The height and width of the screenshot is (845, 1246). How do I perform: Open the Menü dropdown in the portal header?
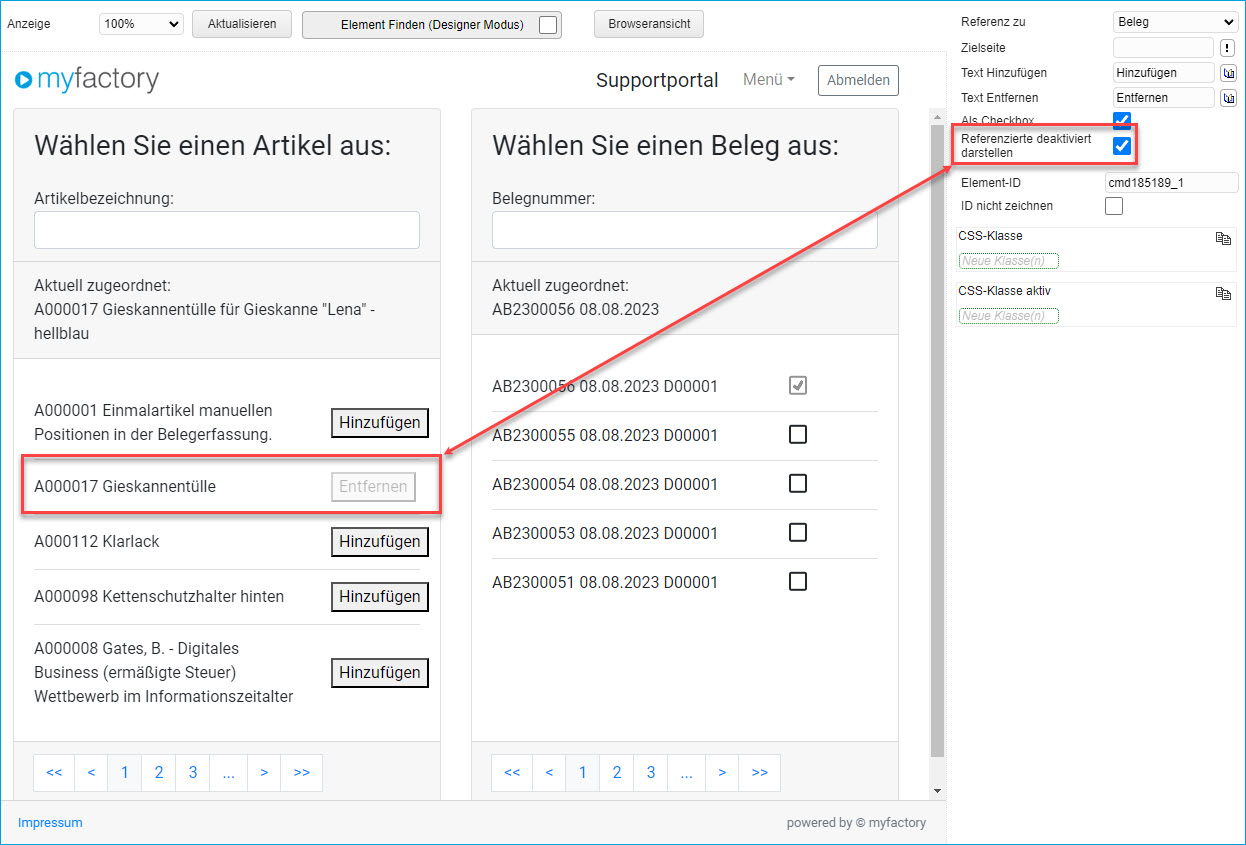point(768,80)
